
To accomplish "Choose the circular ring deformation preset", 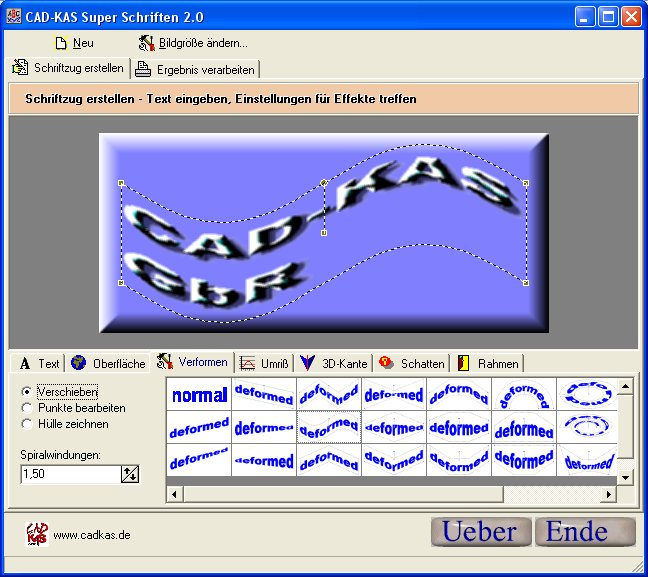I will (x=583, y=394).
